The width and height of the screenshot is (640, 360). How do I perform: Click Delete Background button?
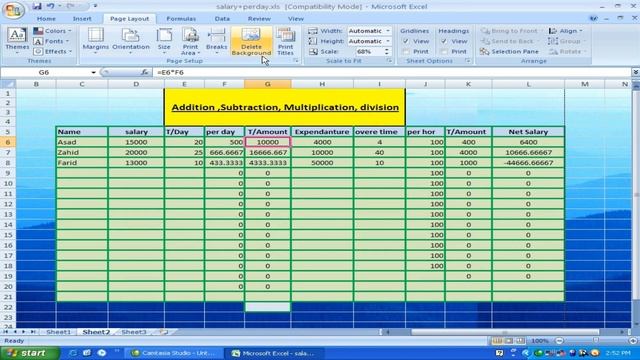coord(251,41)
